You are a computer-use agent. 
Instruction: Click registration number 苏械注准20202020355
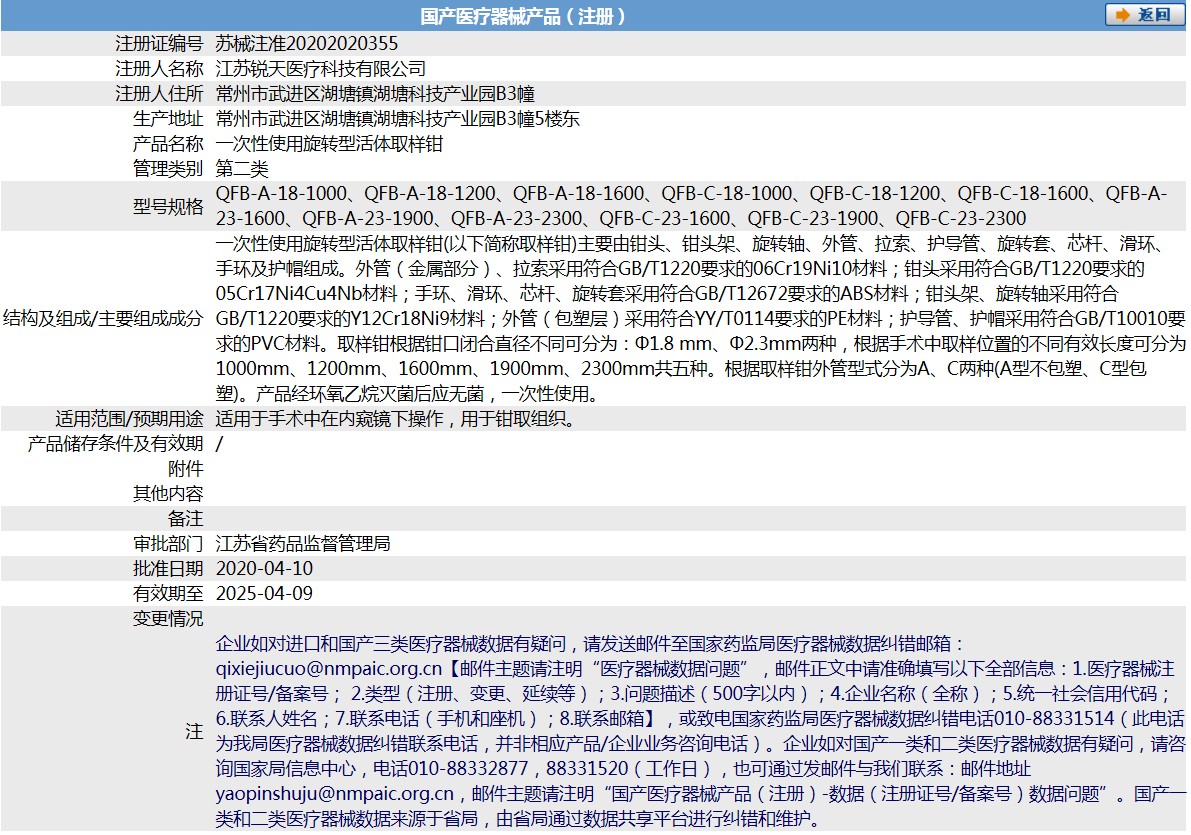(307, 43)
